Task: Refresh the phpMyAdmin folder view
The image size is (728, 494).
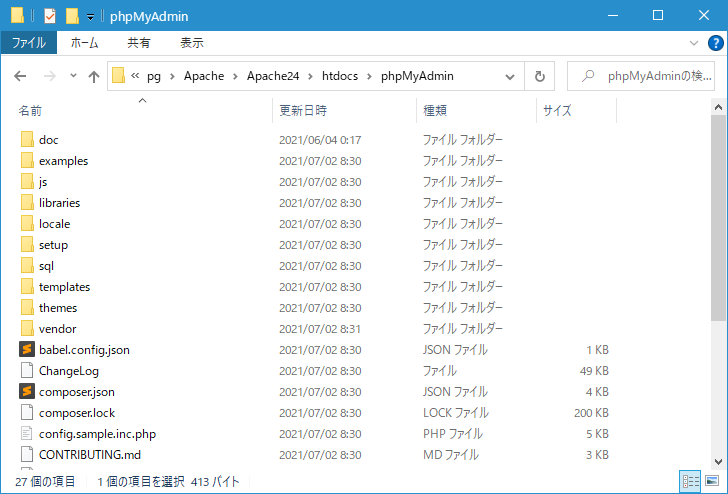Action: [x=540, y=76]
